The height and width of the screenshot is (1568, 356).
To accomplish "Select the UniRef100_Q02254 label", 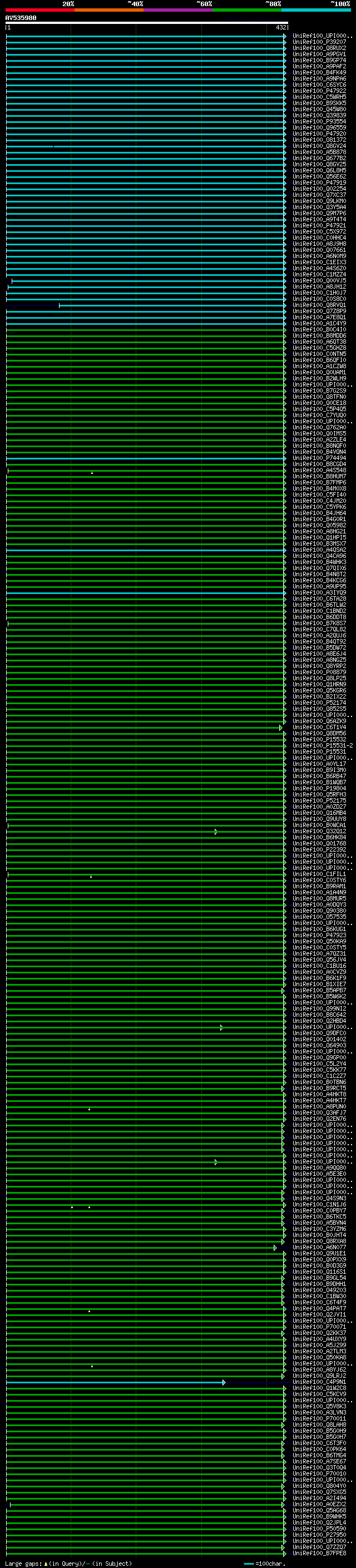I will click(x=319, y=189).
